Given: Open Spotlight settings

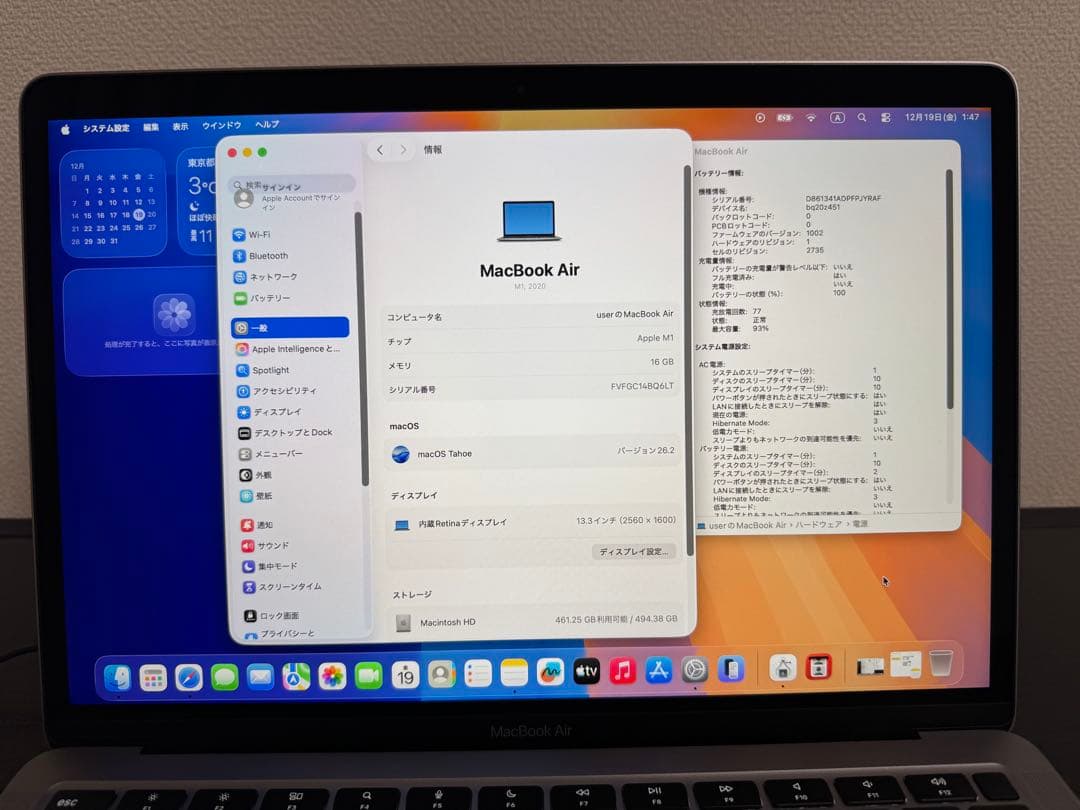Looking at the screenshot, I should 266,369.
